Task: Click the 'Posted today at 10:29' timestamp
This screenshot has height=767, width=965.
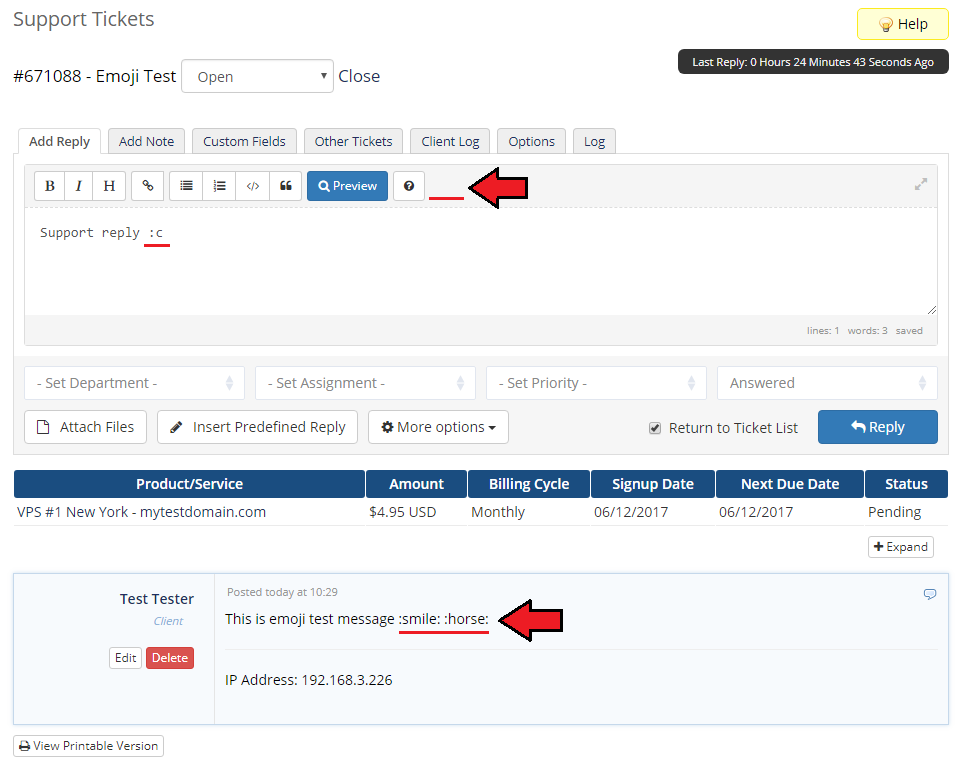Action: 282,592
